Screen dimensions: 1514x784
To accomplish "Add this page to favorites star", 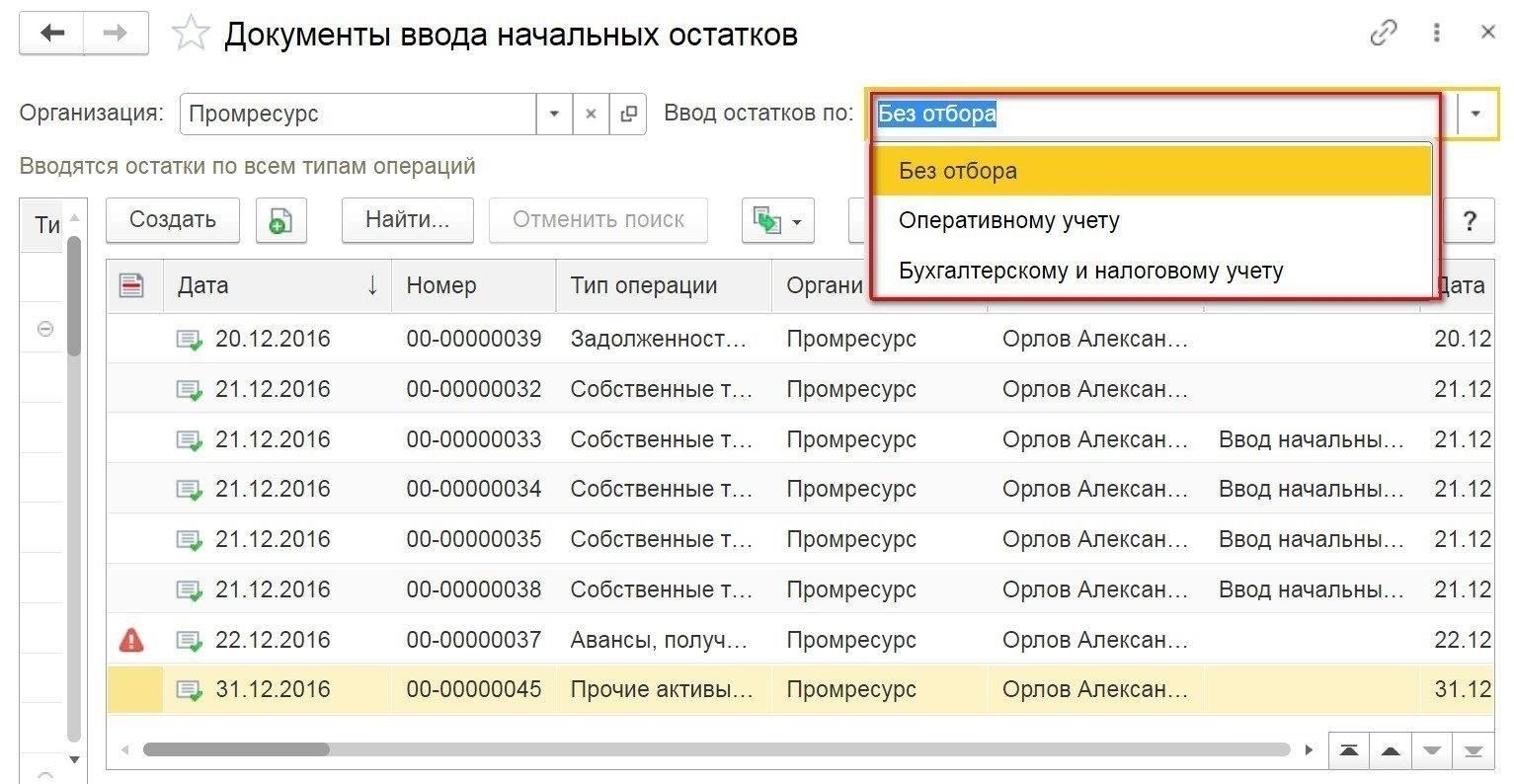I will [190, 35].
